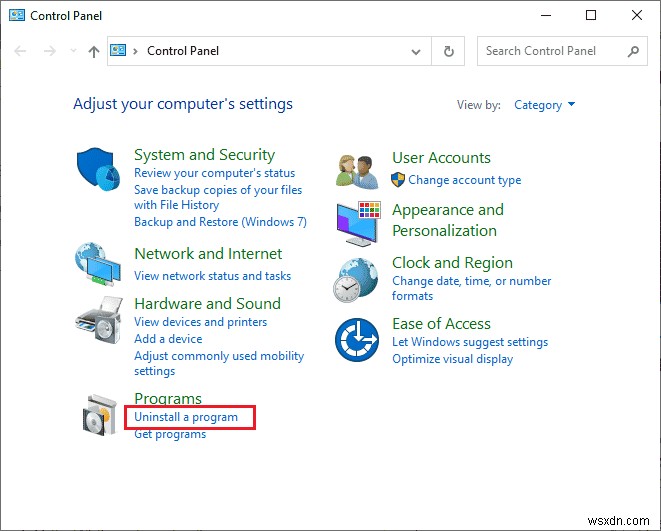
Task: Click the System and Security shield icon
Action: pos(99,172)
